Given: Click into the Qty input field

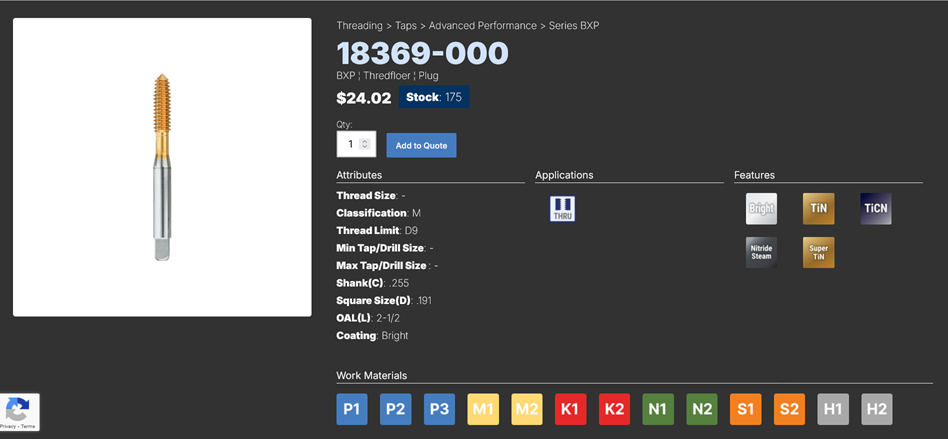Looking at the screenshot, I should [349, 145].
